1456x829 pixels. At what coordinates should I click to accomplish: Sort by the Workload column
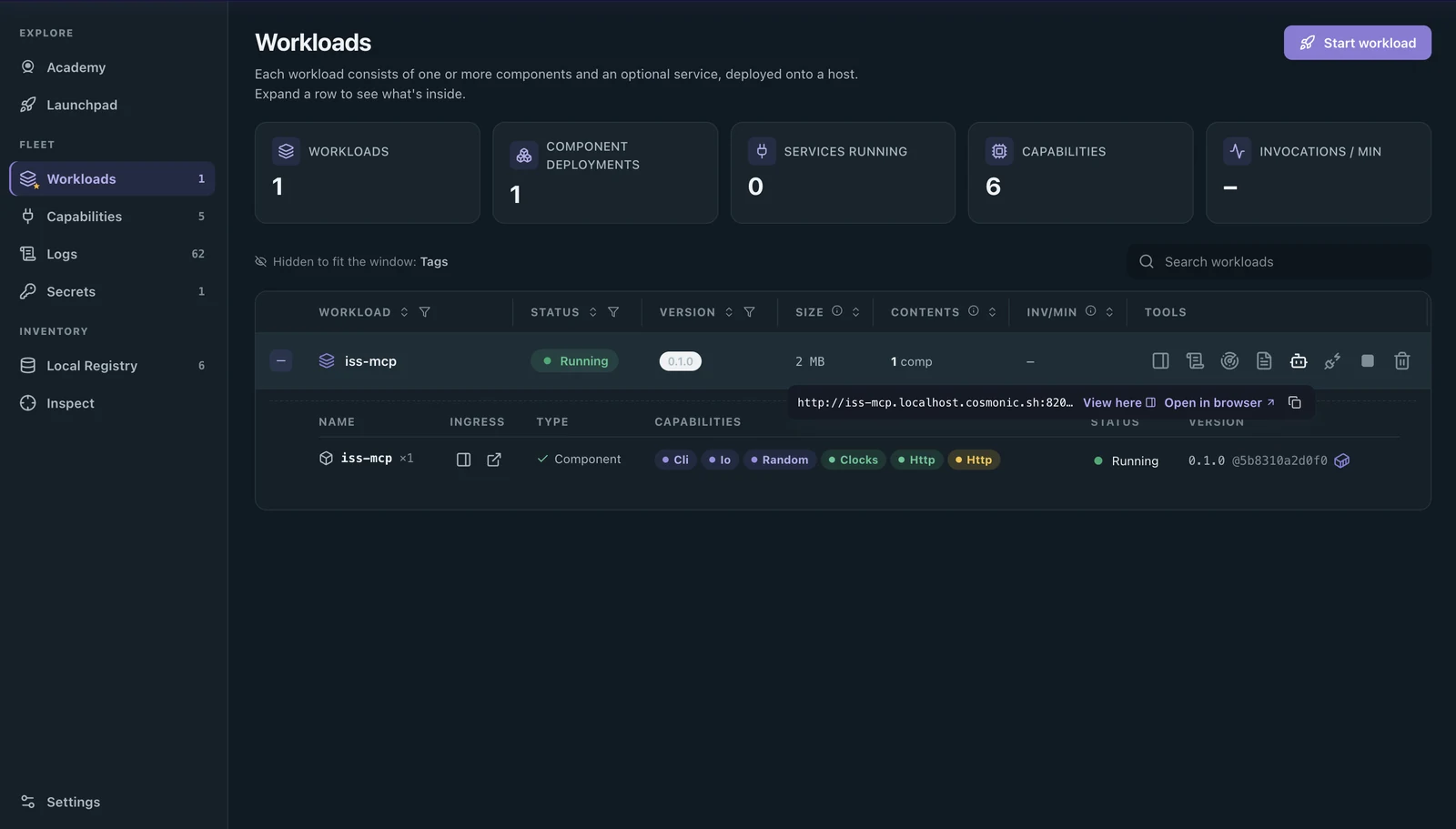404,312
